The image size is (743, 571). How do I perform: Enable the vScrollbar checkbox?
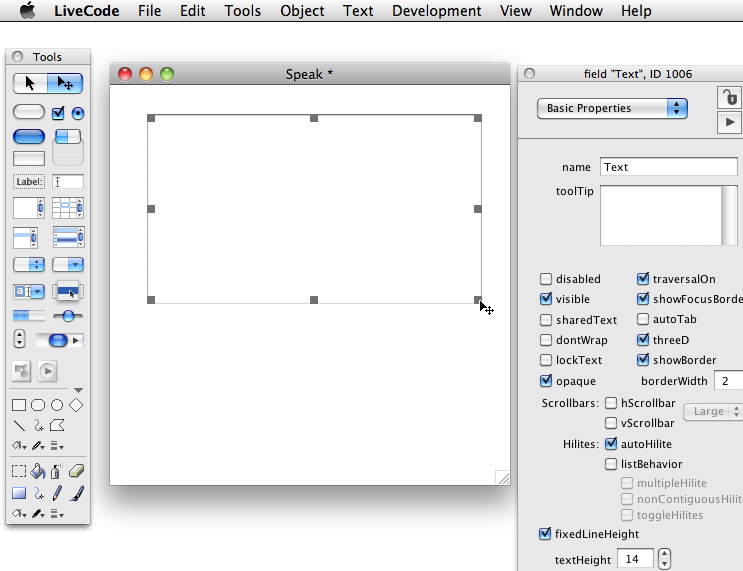pos(611,423)
